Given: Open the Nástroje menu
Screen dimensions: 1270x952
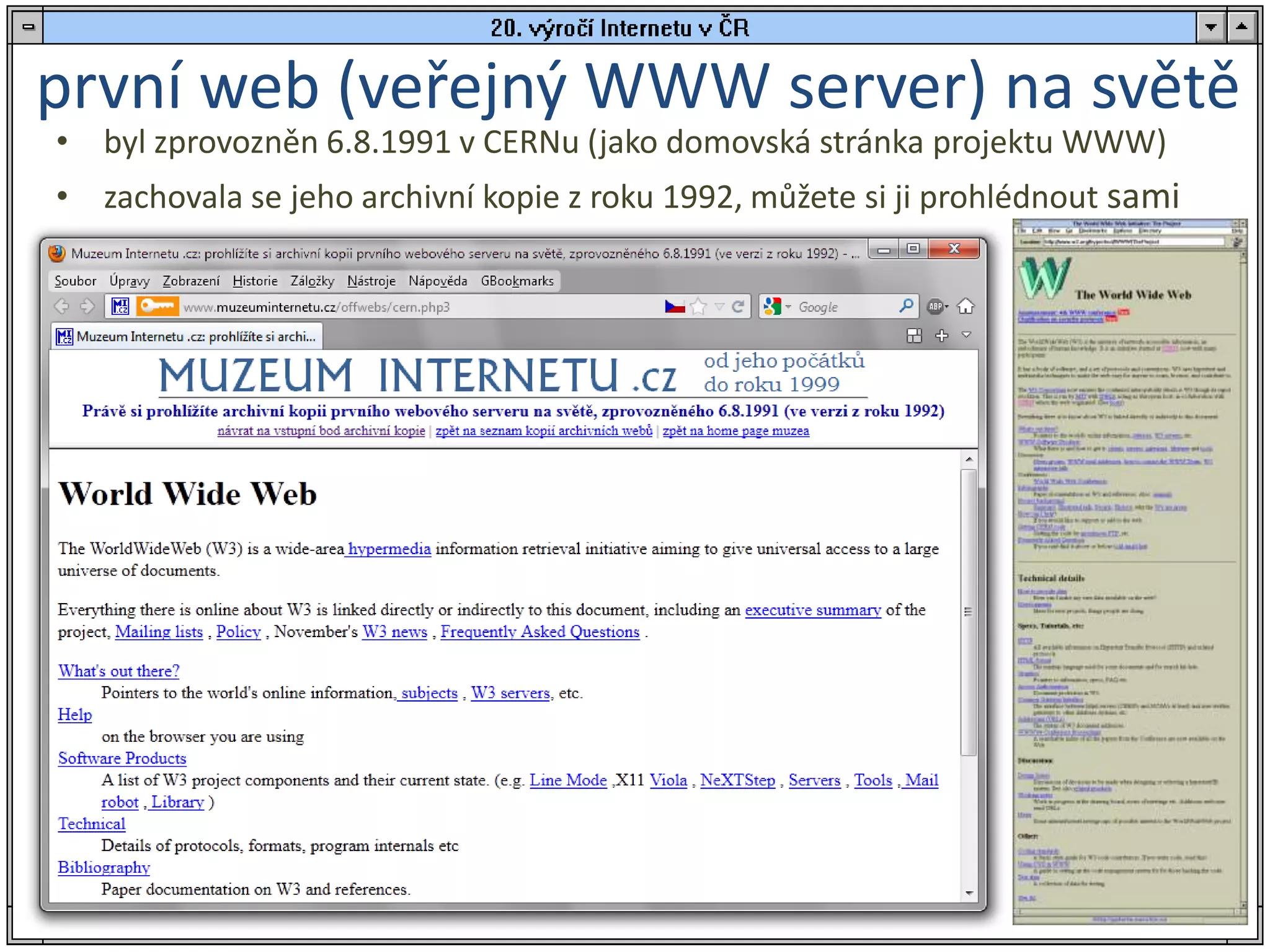Looking at the screenshot, I should [371, 281].
